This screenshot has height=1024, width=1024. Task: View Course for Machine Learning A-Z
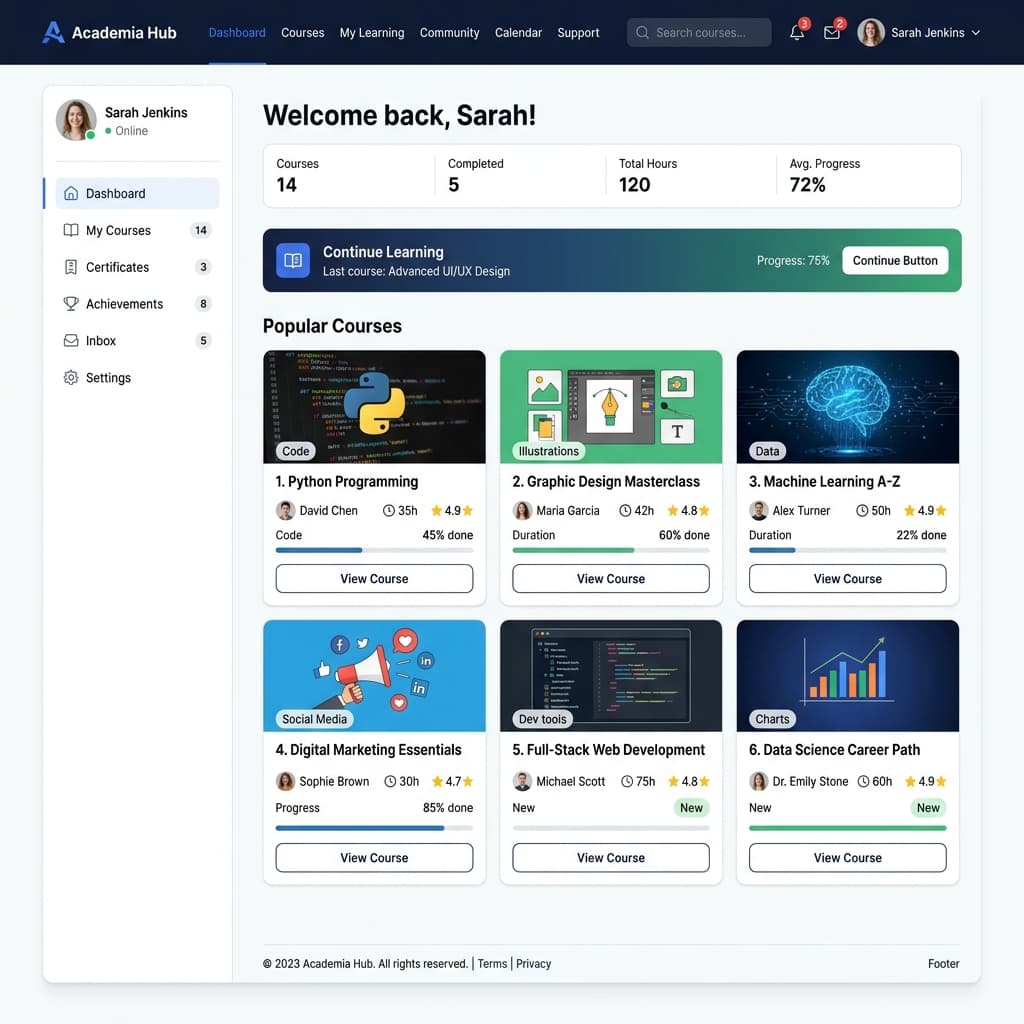(x=848, y=579)
